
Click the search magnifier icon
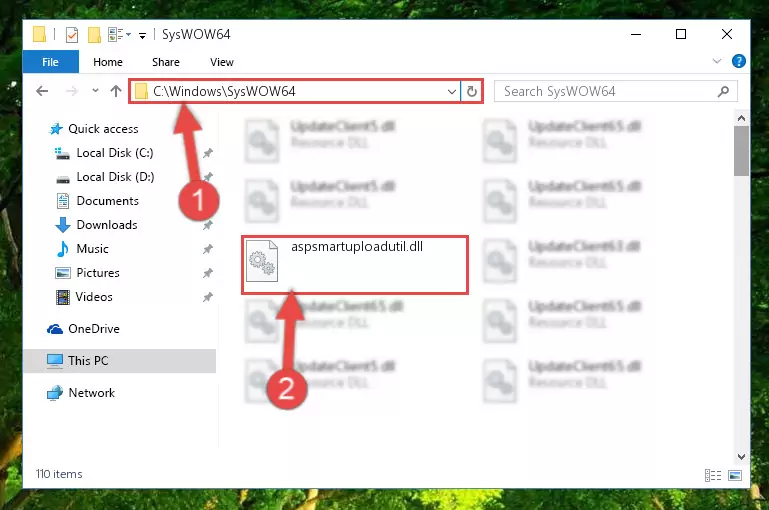[723, 91]
